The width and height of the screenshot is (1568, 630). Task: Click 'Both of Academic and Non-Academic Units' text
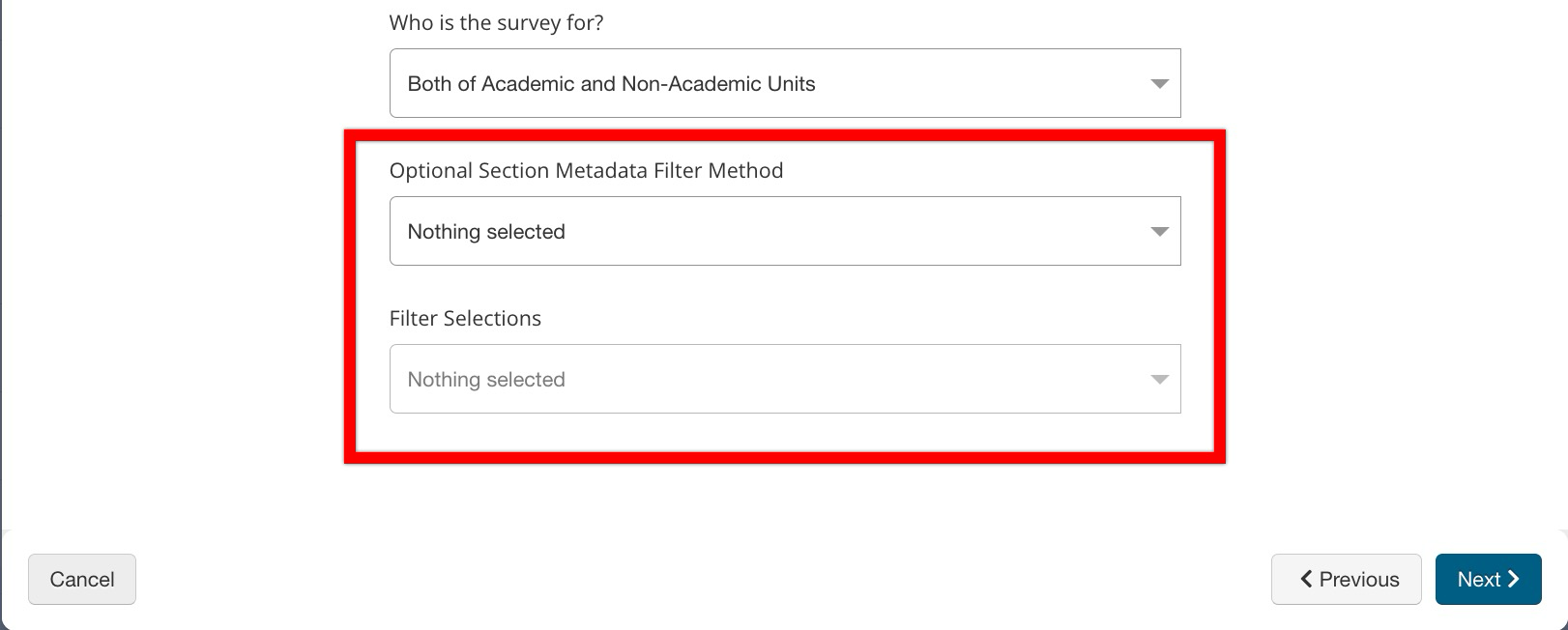click(x=611, y=84)
